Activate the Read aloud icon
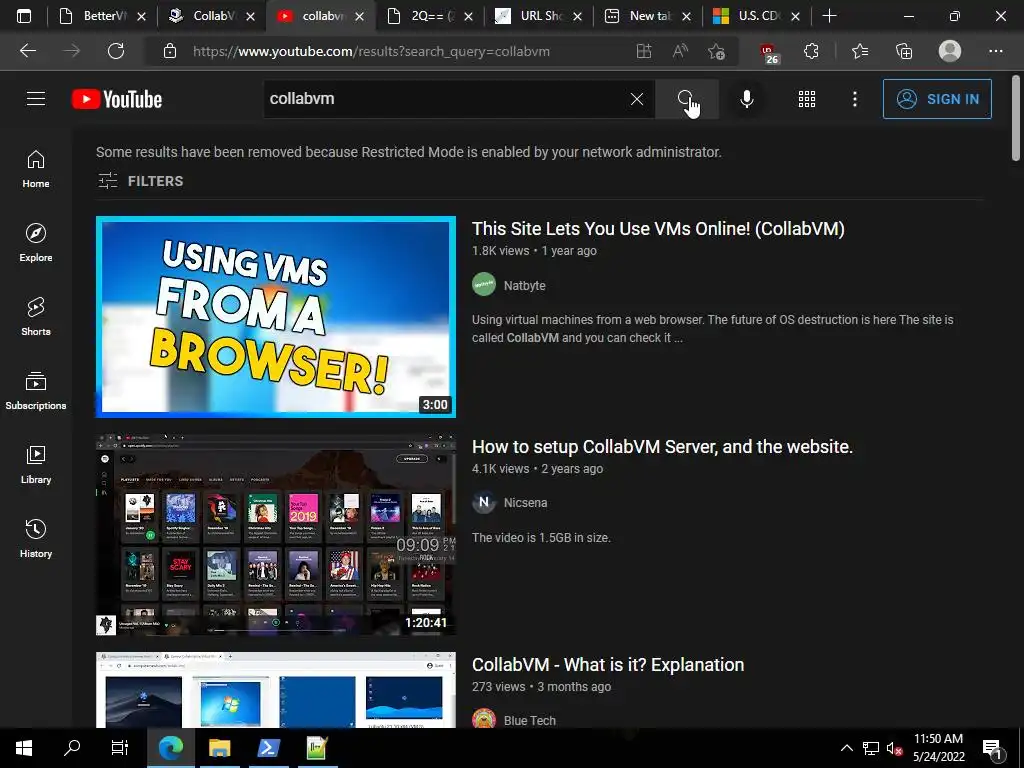The height and width of the screenshot is (768, 1024). tap(680, 51)
